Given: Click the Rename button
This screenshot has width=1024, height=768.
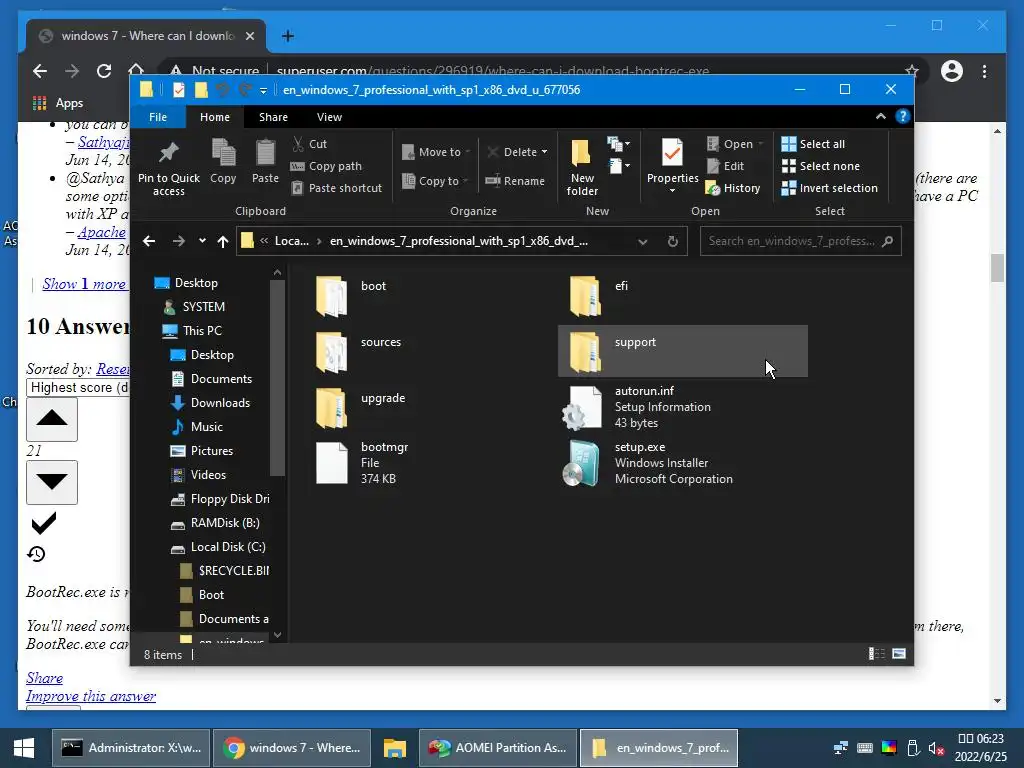Looking at the screenshot, I should [x=515, y=181].
